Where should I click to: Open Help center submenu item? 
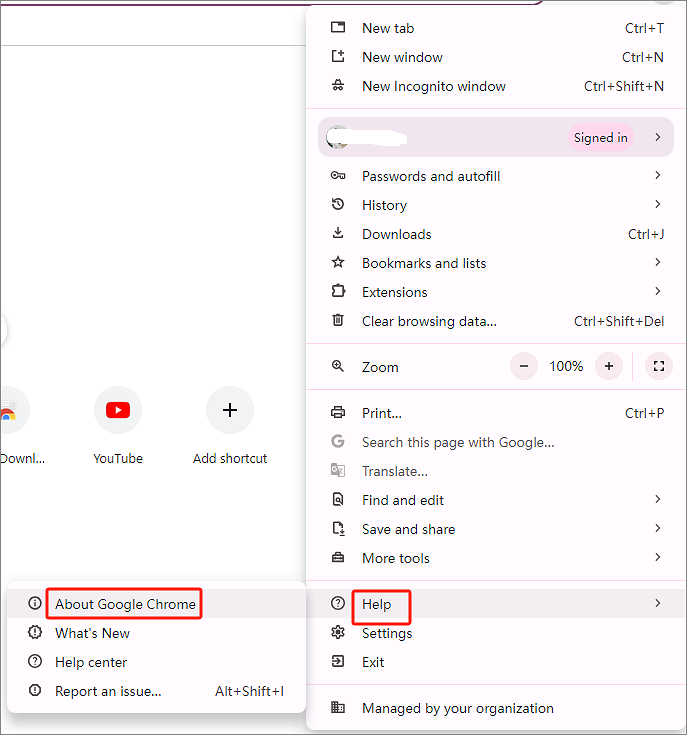157,662
